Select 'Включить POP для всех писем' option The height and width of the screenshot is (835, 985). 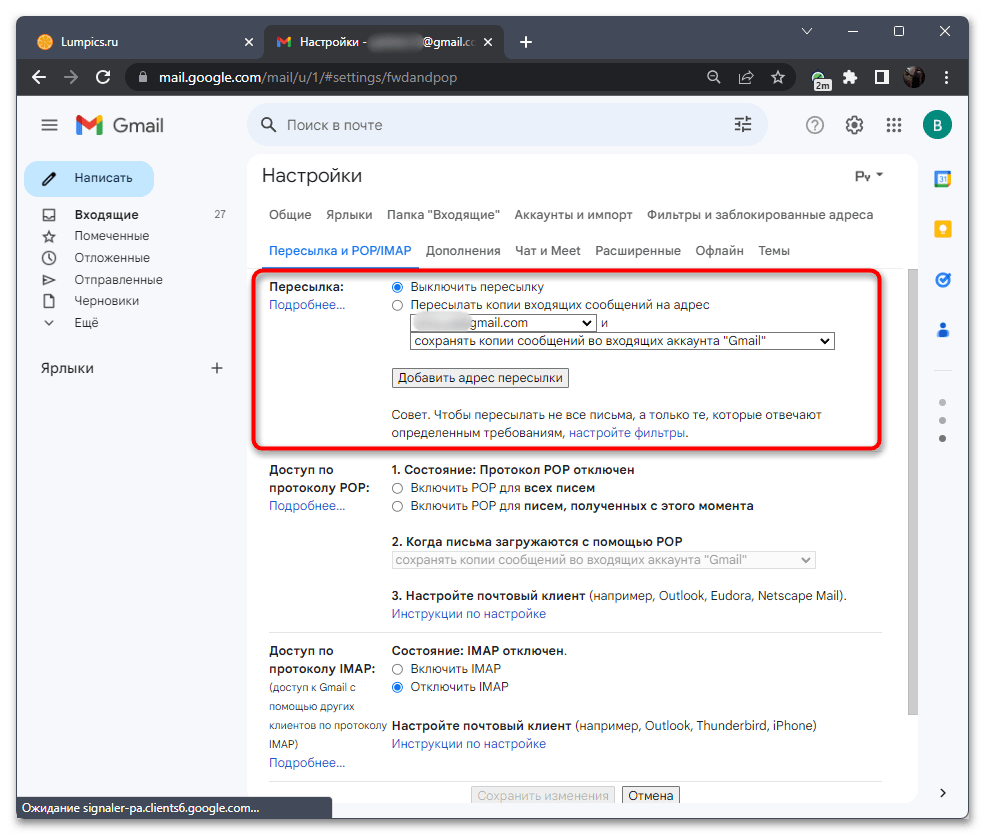pyautogui.click(x=398, y=488)
